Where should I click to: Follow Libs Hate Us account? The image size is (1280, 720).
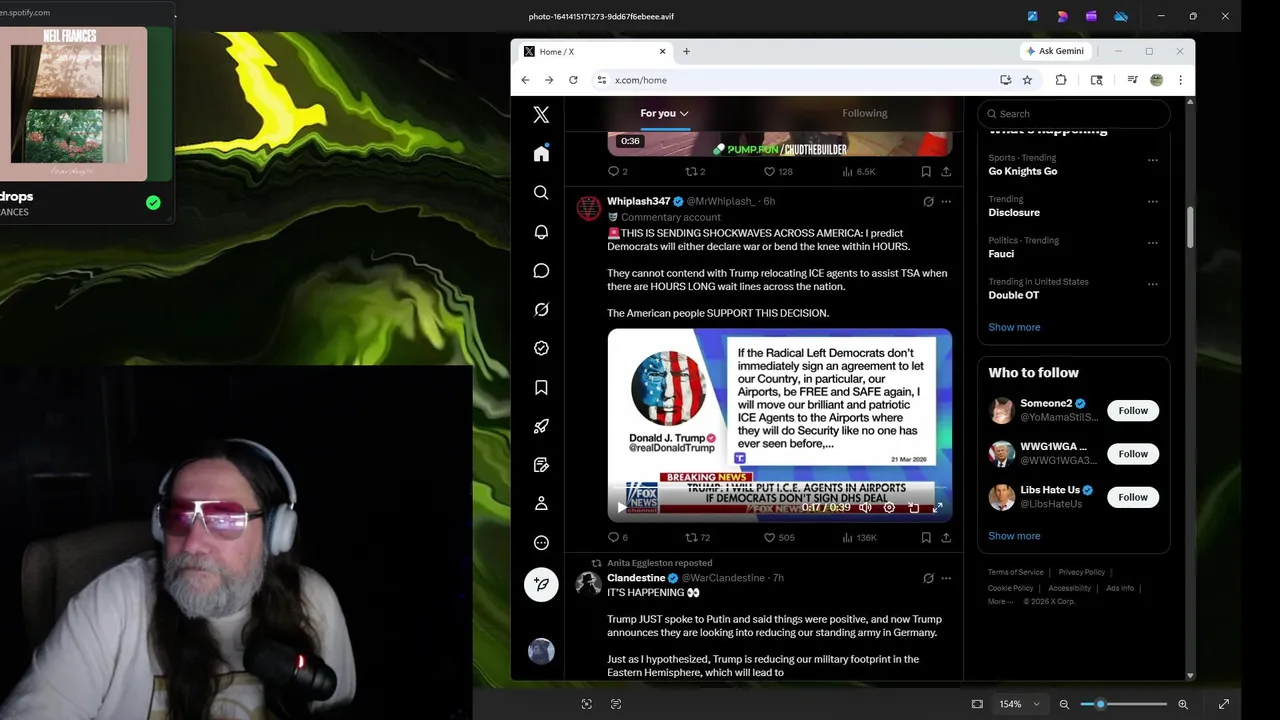[1133, 497]
